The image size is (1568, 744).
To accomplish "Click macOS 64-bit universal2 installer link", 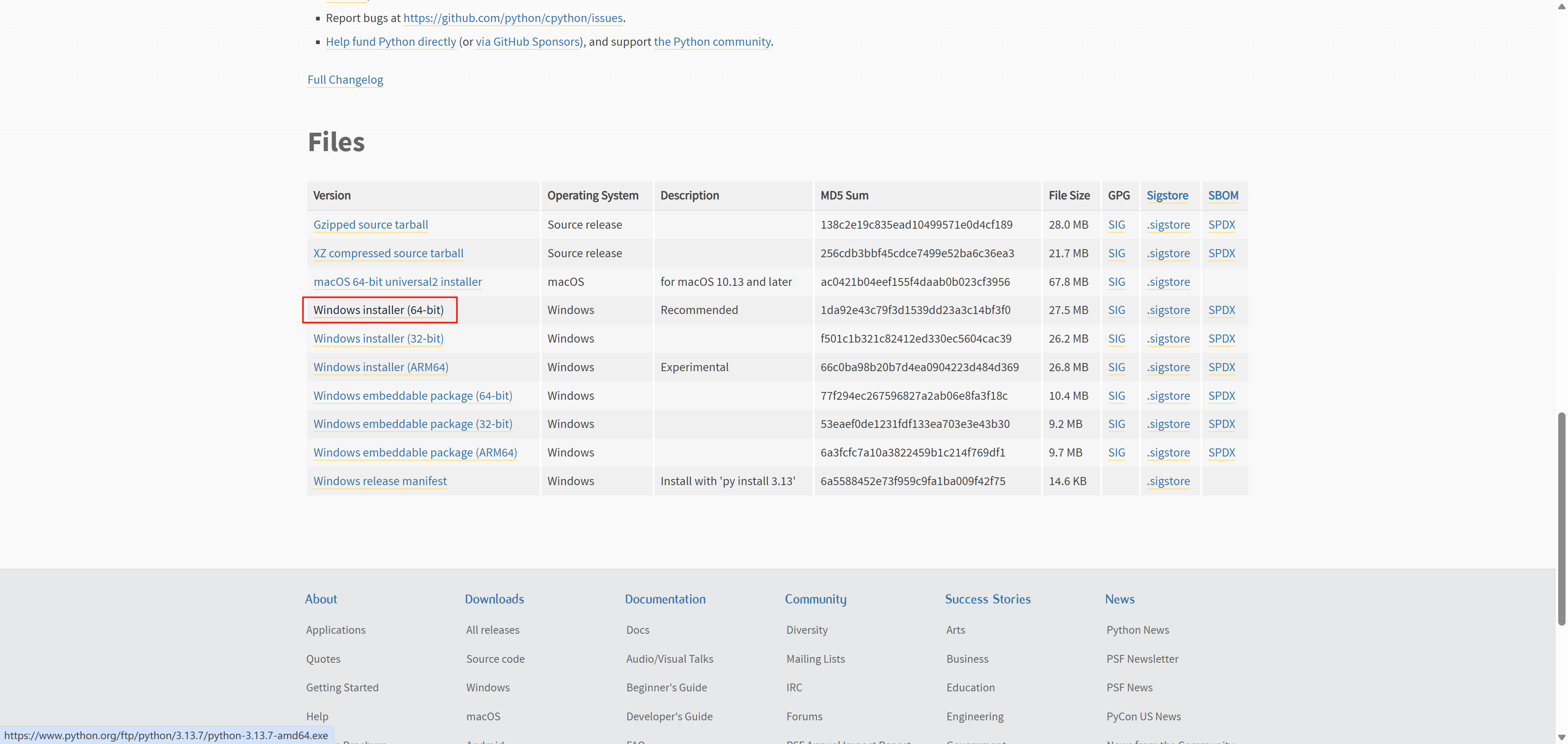I will pos(397,282).
